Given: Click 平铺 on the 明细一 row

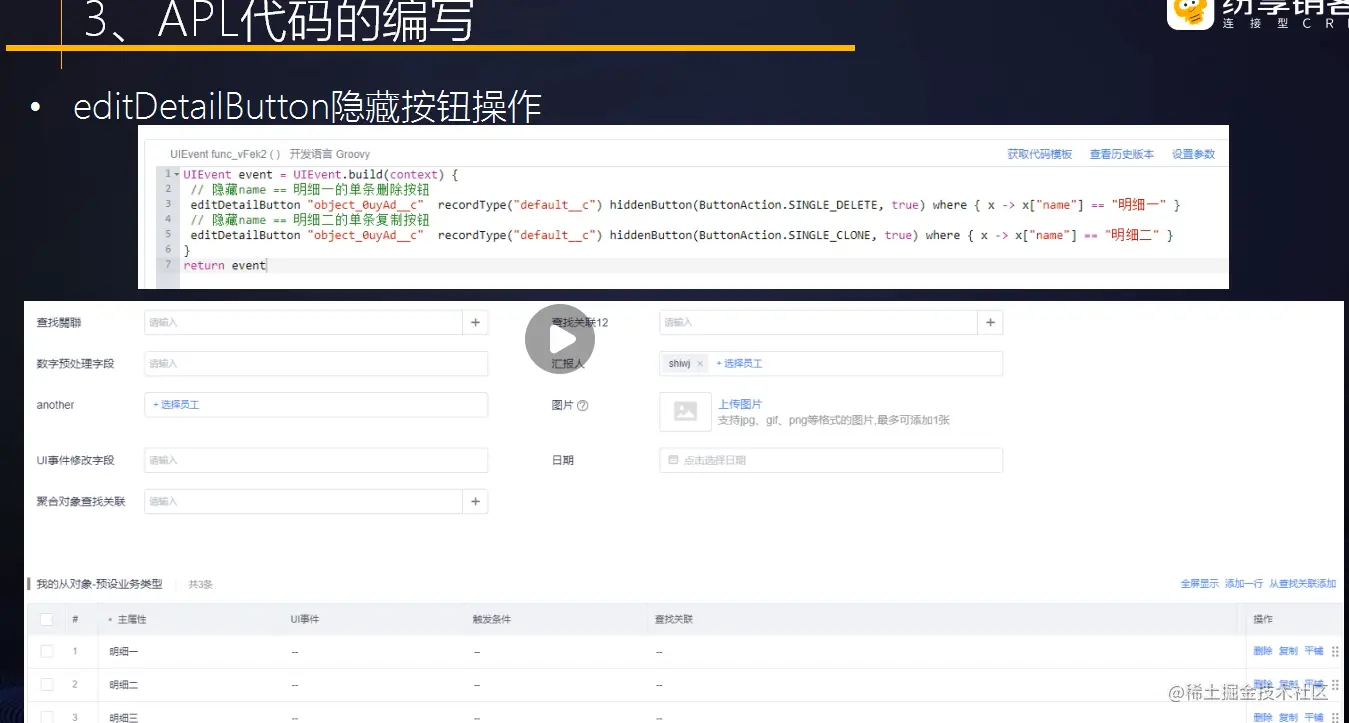Looking at the screenshot, I should coord(1313,651).
